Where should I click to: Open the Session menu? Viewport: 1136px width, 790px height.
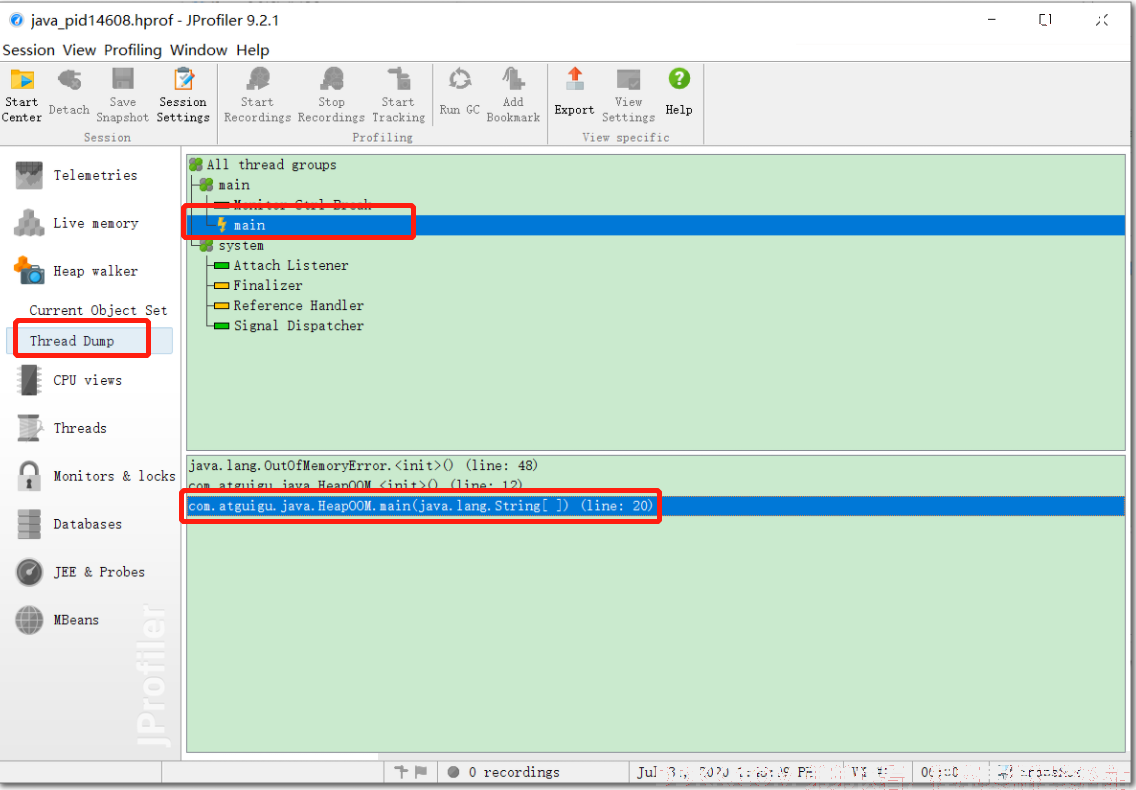(28, 50)
